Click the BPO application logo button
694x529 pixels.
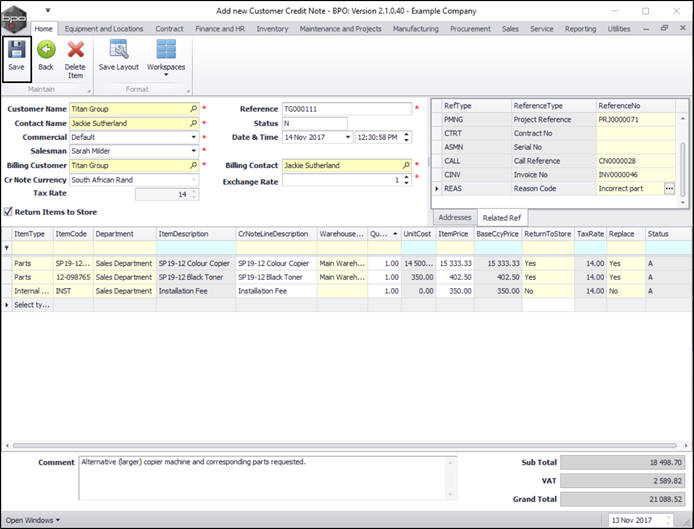tap(14, 19)
